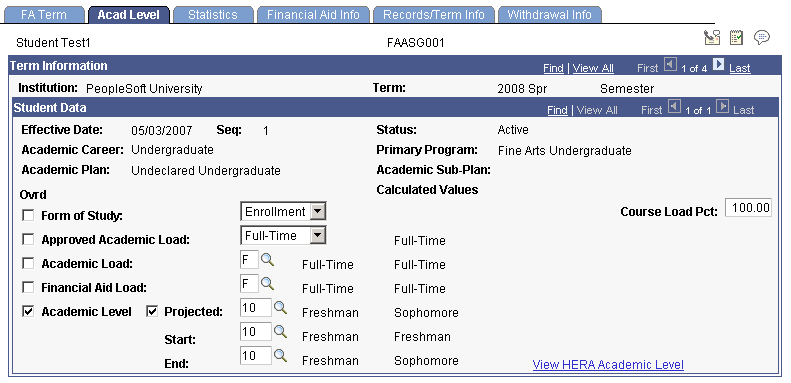The image size is (791, 383).
Task: Enable Form of Study override checkbox
Action: (x=28, y=216)
